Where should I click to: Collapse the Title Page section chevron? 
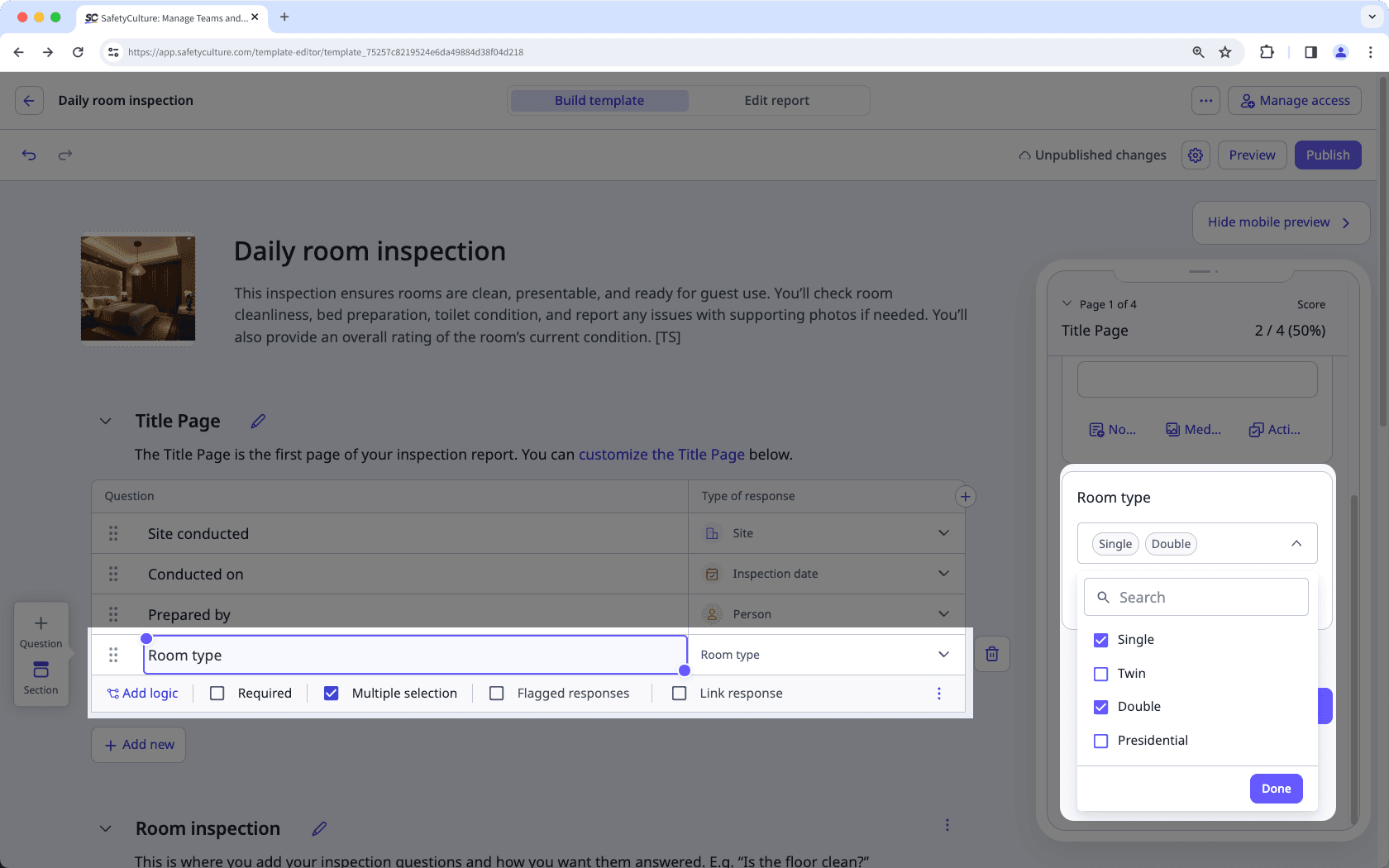[106, 422]
